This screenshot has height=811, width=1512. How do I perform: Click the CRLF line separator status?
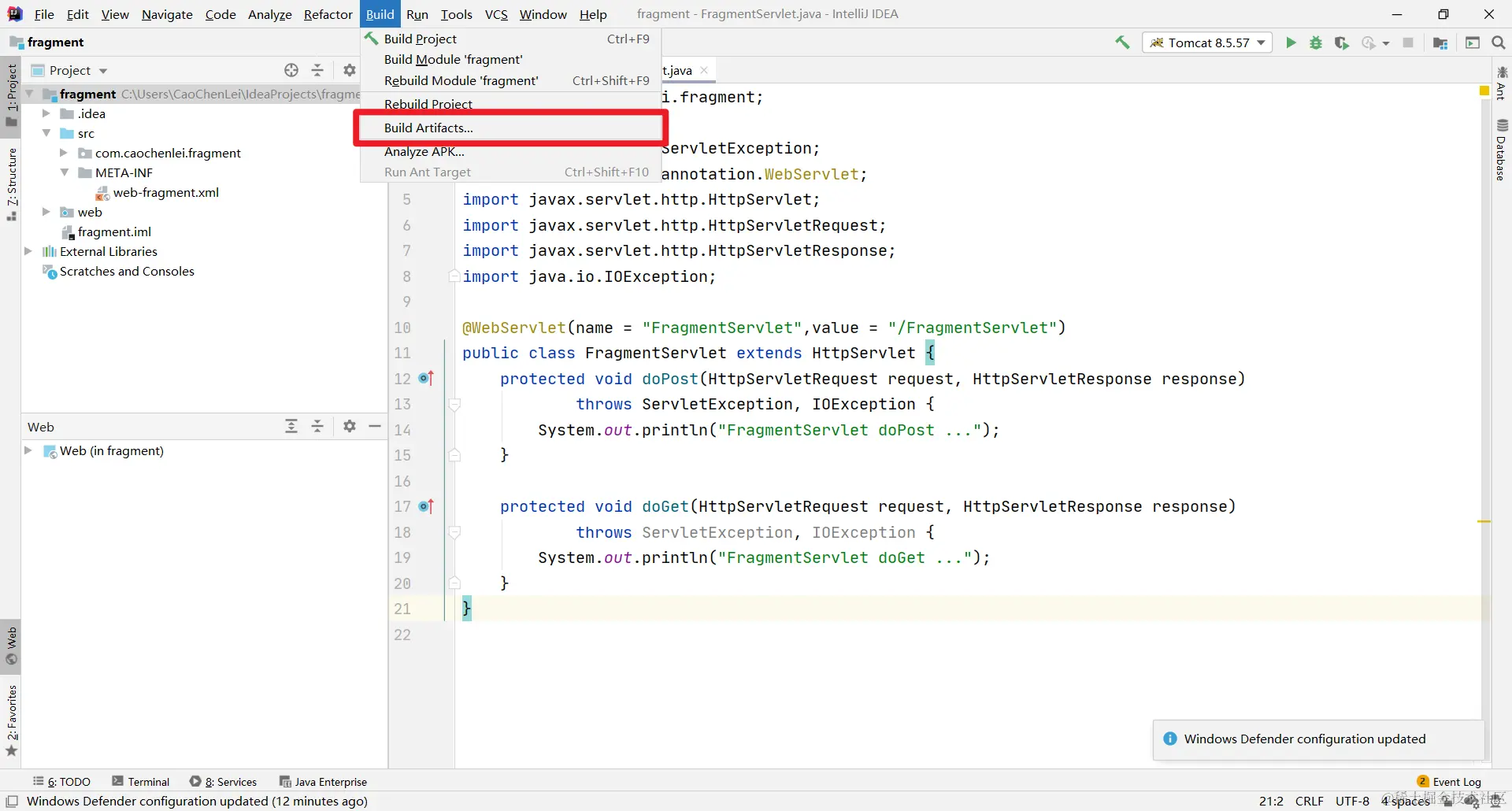[x=1309, y=801]
